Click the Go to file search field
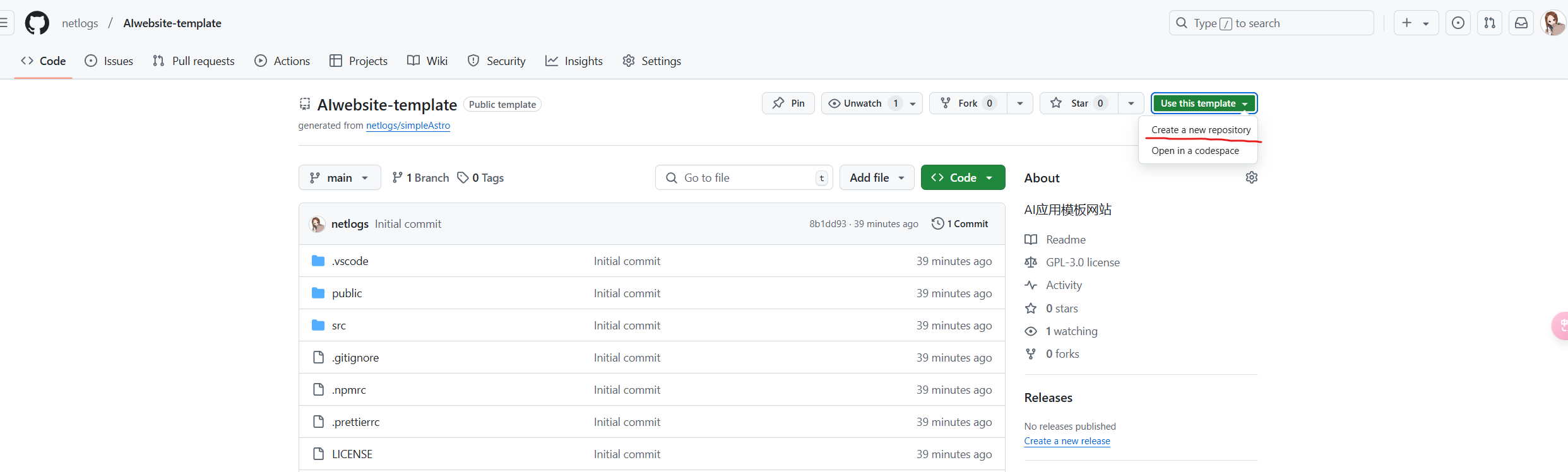 744,178
